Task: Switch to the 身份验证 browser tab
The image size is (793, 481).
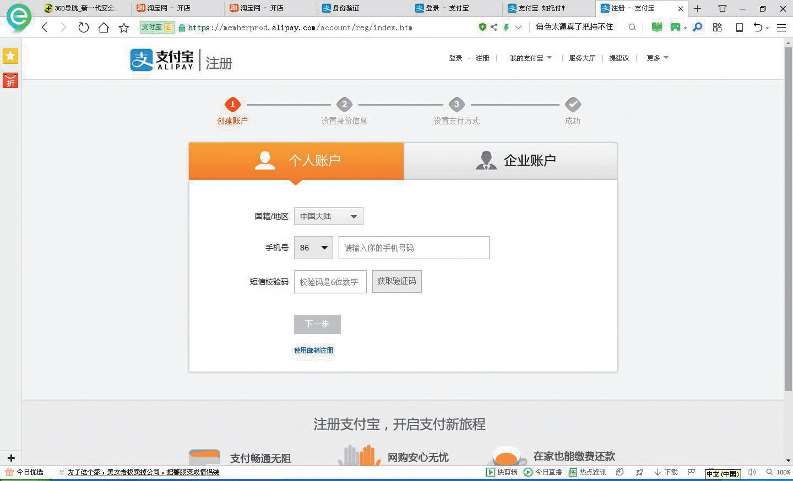Action: pos(363,8)
